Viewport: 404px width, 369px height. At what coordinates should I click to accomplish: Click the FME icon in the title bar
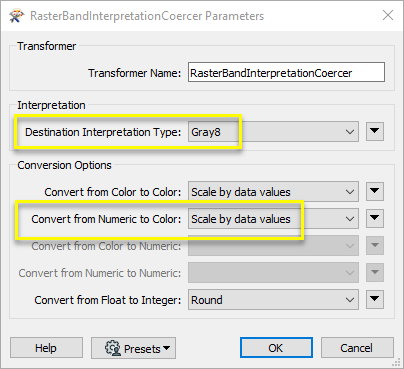(x=17, y=16)
